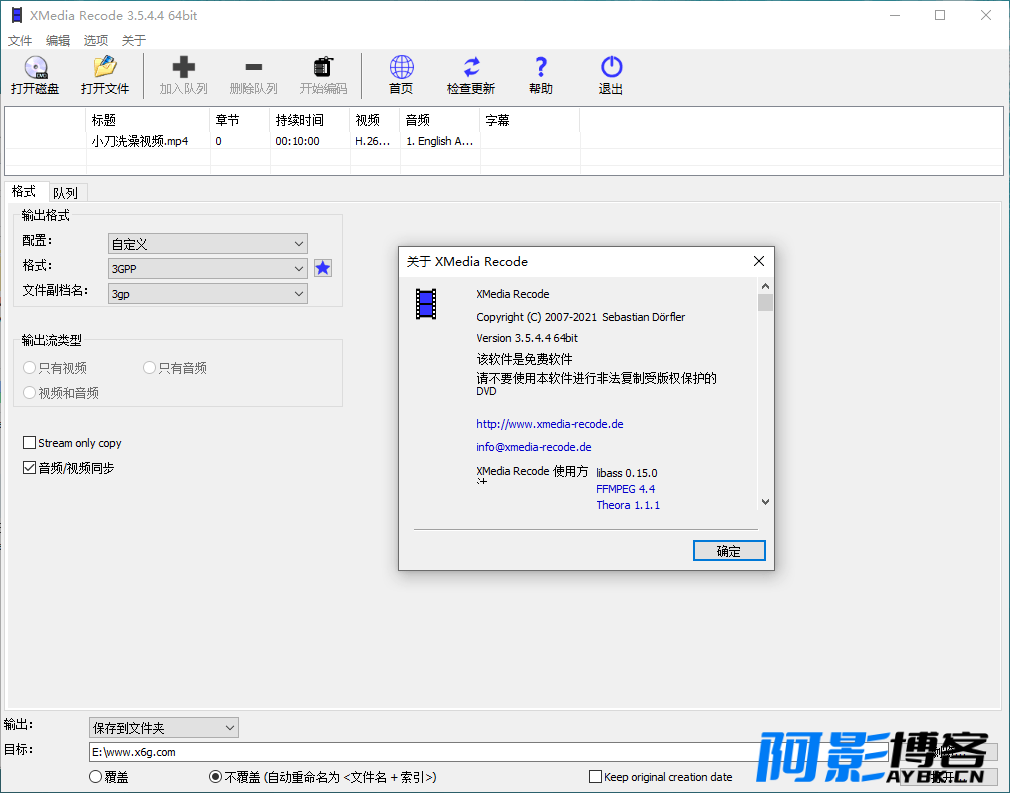Open the Home page (首页) globe icon

click(401, 67)
